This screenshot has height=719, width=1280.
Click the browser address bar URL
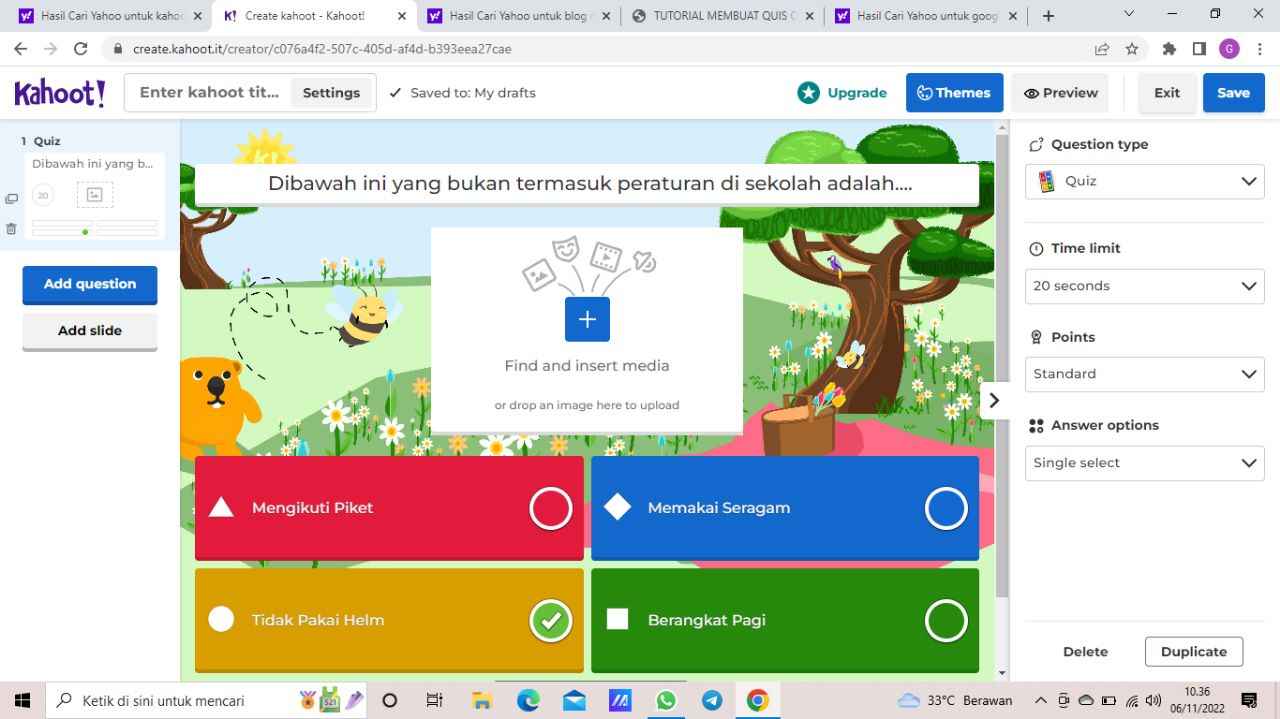(x=322, y=49)
